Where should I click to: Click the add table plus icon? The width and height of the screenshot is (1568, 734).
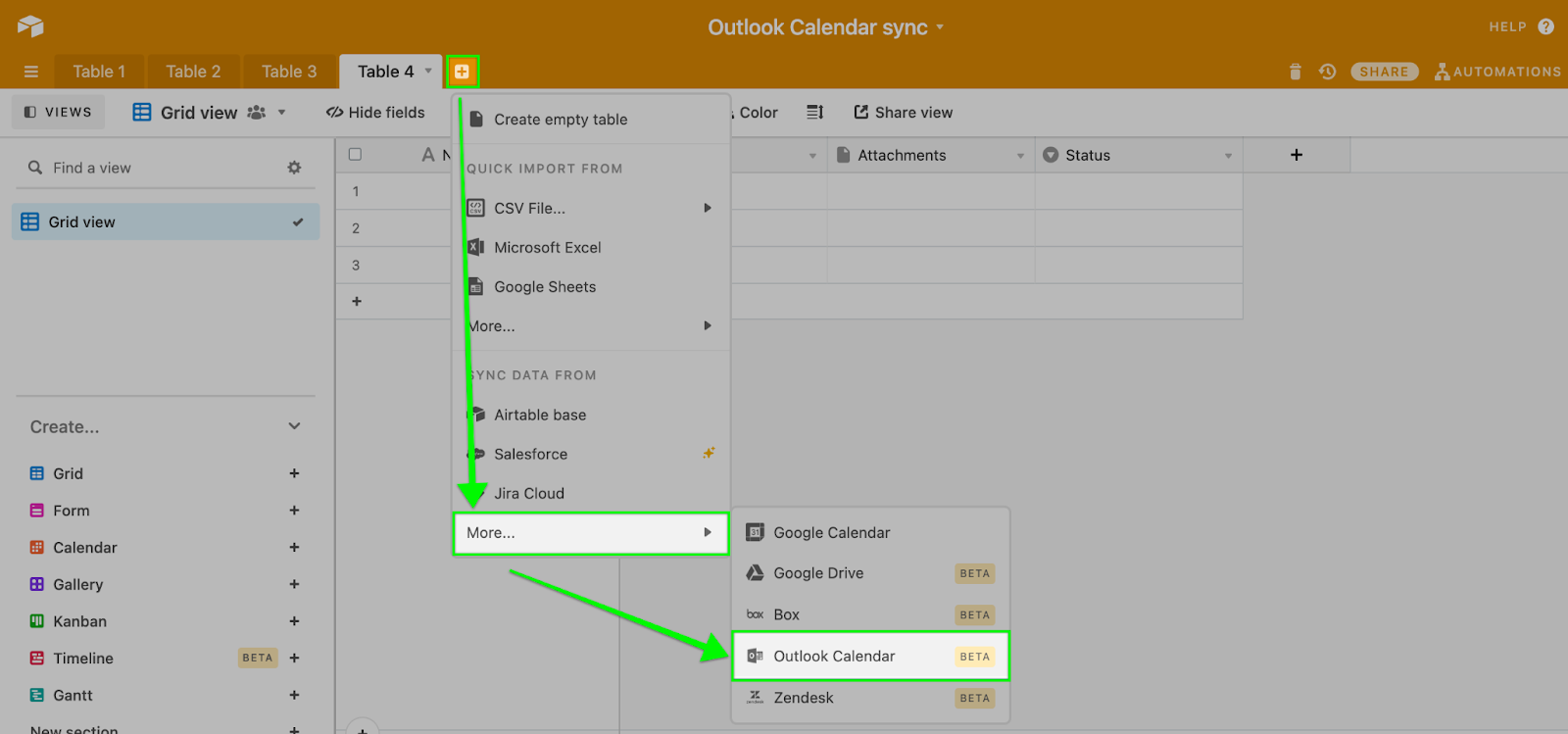tap(462, 72)
